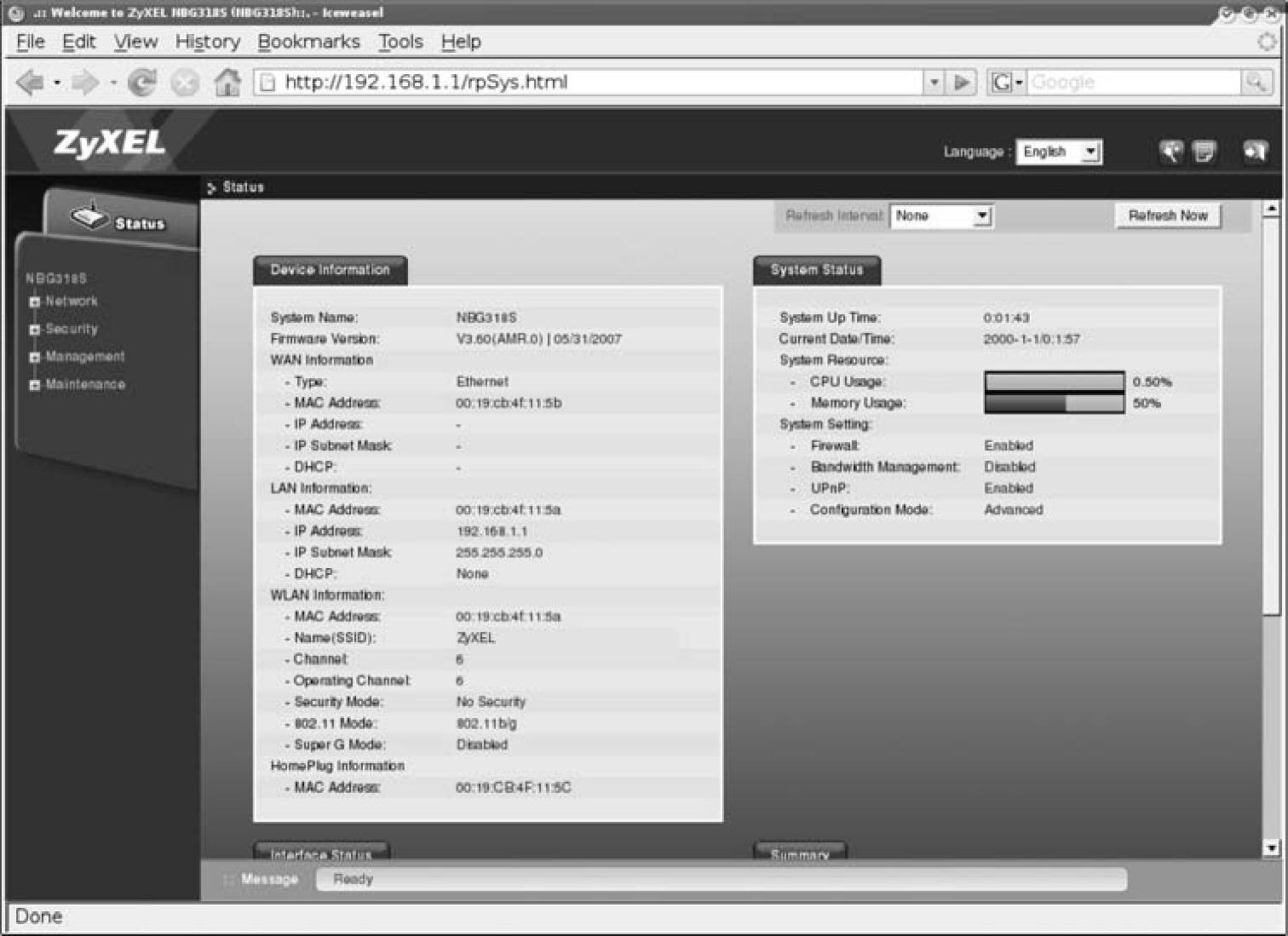The height and width of the screenshot is (936, 1288).
Task: Open the Tools menu
Action: click(401, 42)
